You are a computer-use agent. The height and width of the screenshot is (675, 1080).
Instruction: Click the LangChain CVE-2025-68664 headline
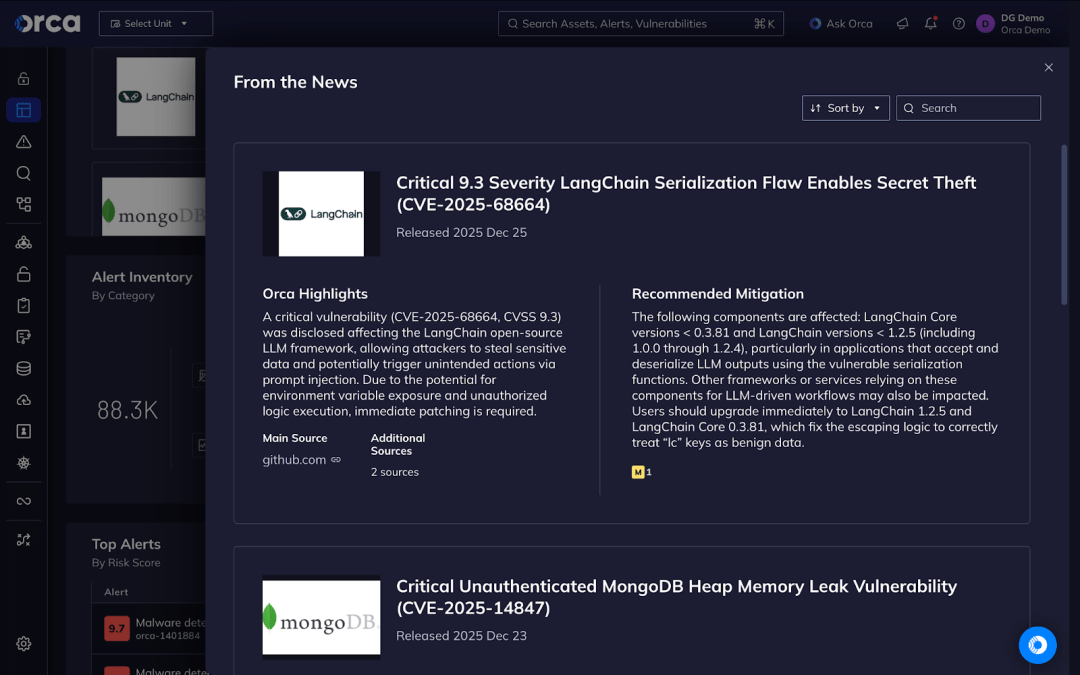click(x=686, y=193)
